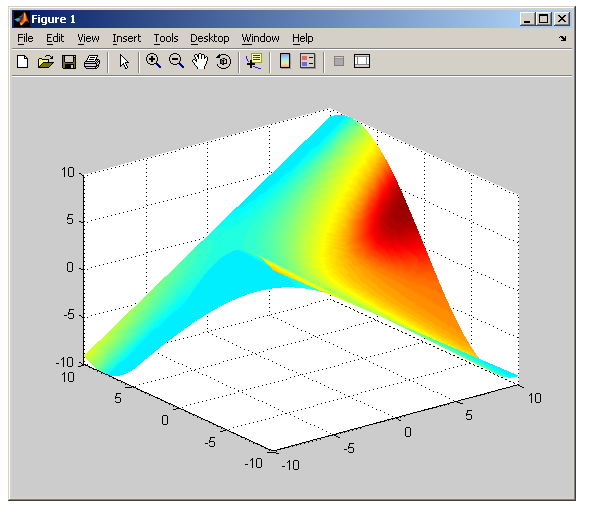Image resolution: width=590 pixels, height=515 pixels.
Task: Click the dock figure arrow icon
Action: coord(563,38)
